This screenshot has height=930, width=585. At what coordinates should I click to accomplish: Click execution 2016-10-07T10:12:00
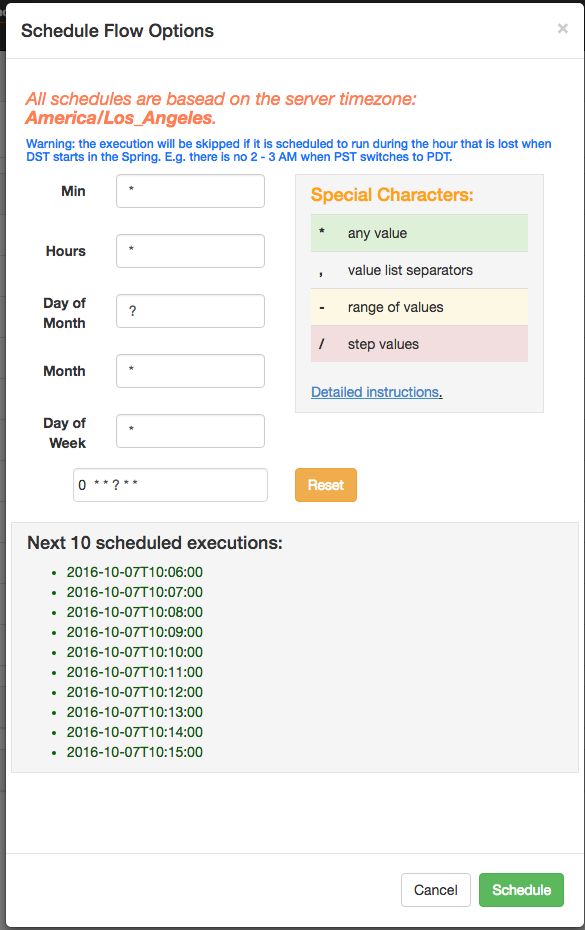135,692
